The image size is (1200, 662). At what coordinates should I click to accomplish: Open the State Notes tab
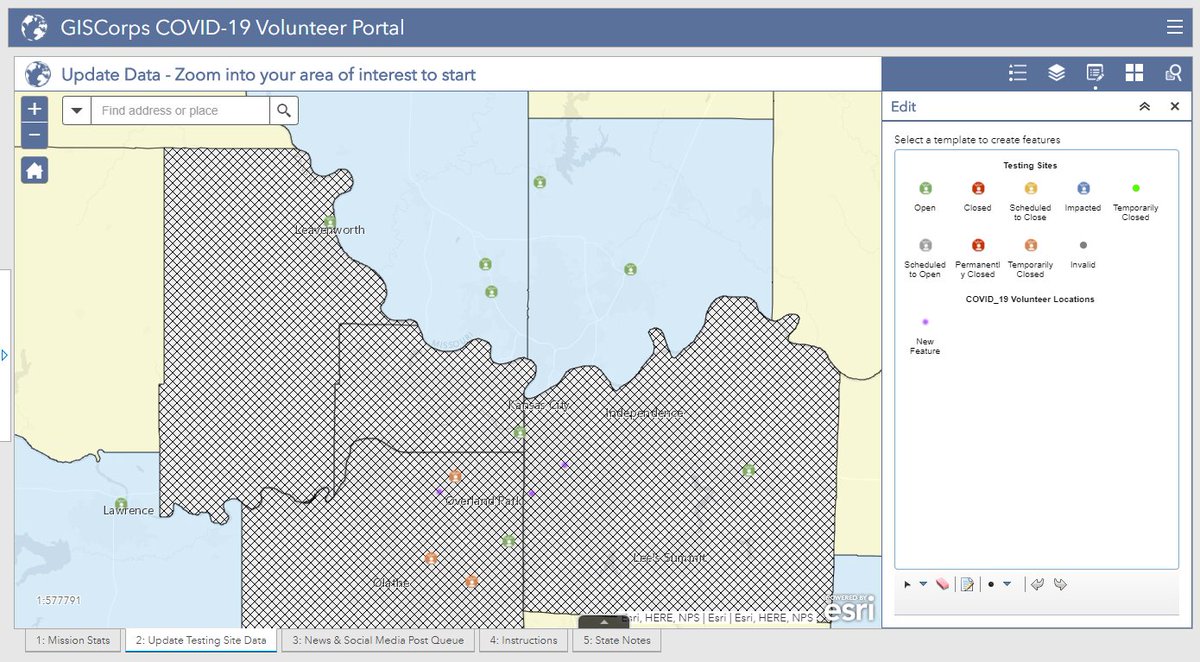(x=617, y=640)
